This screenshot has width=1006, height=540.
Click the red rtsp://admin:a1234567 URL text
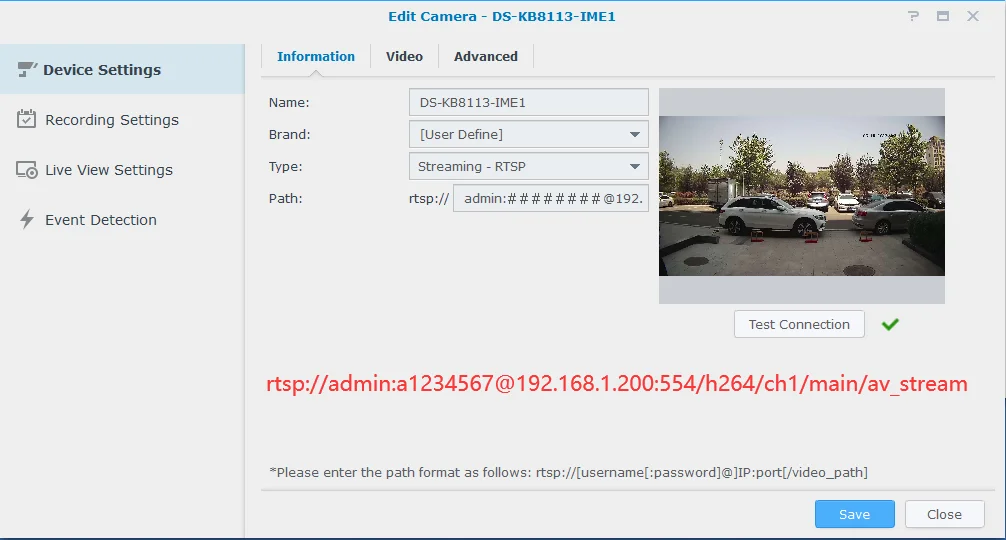(x=617, y=384)
